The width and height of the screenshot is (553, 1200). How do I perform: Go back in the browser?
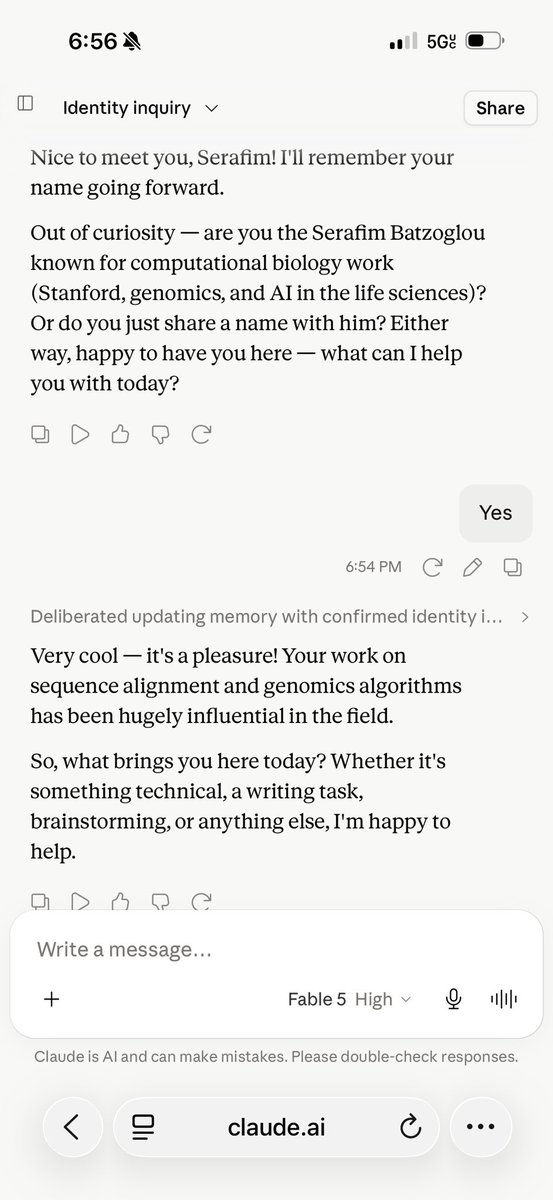coord(71,1127)
